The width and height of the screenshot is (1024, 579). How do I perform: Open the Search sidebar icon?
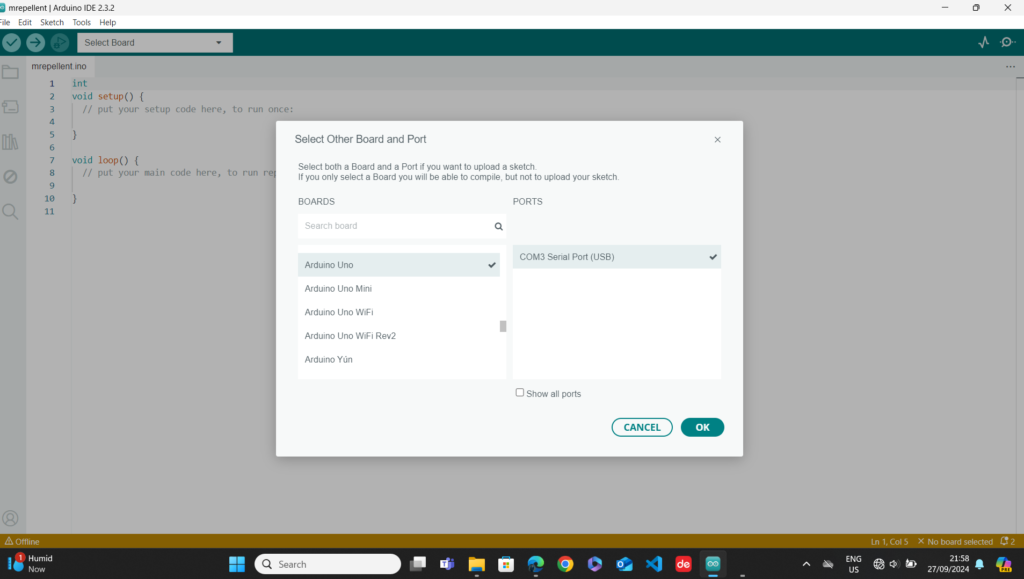10,211
